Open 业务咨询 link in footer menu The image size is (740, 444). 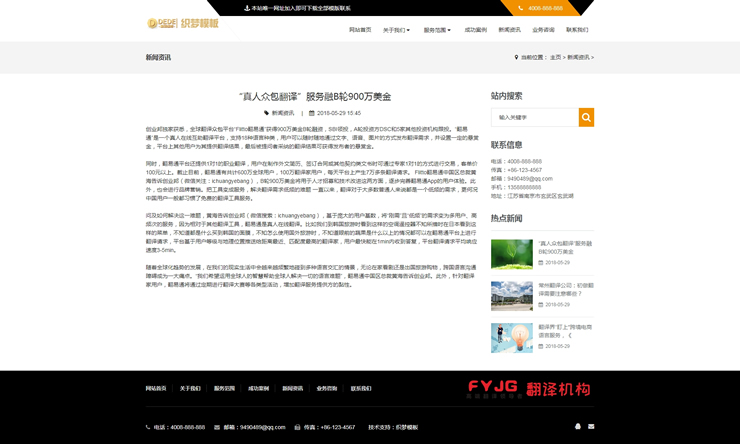tap(327, 388)
